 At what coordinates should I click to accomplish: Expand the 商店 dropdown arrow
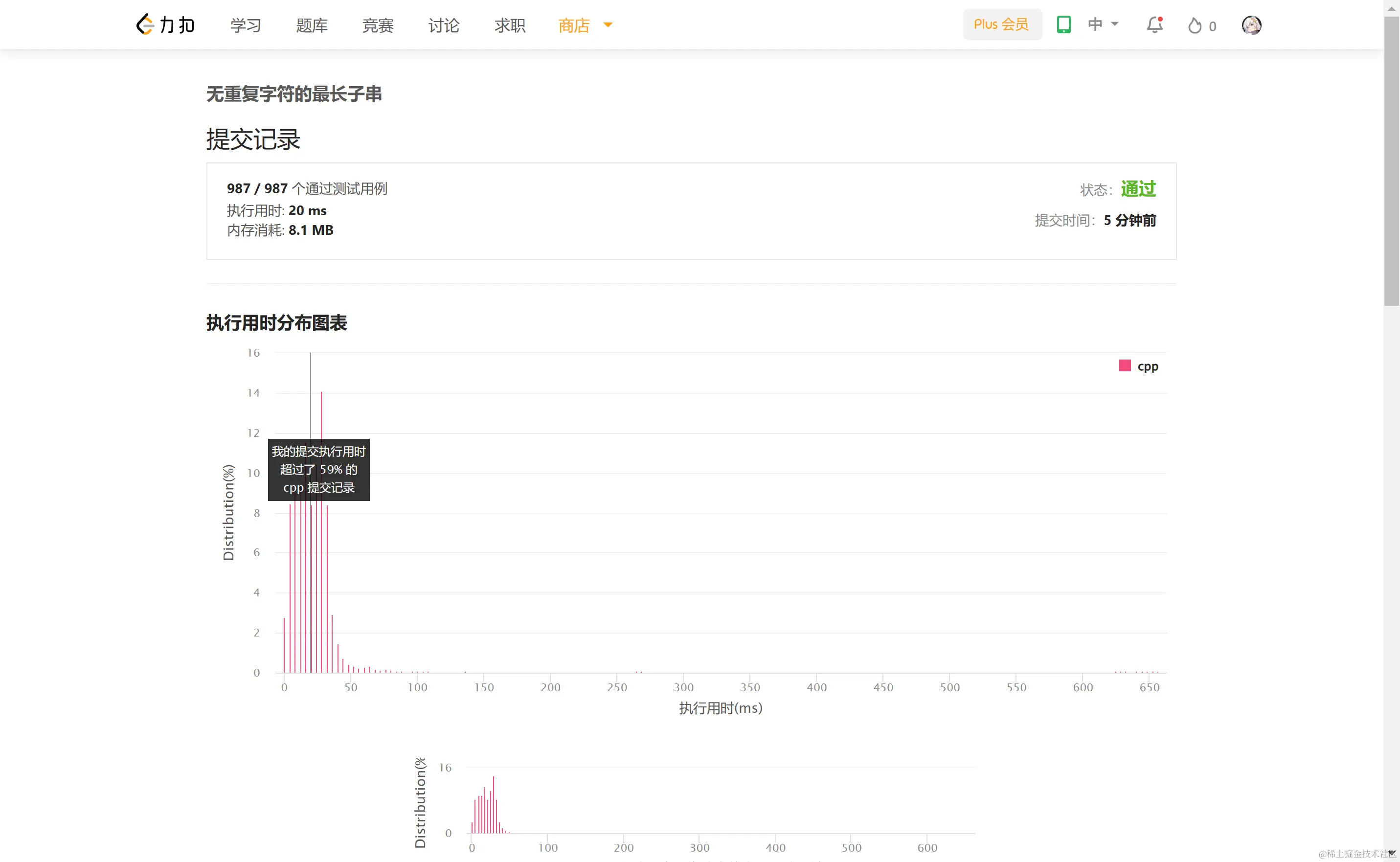coord(608,25)
